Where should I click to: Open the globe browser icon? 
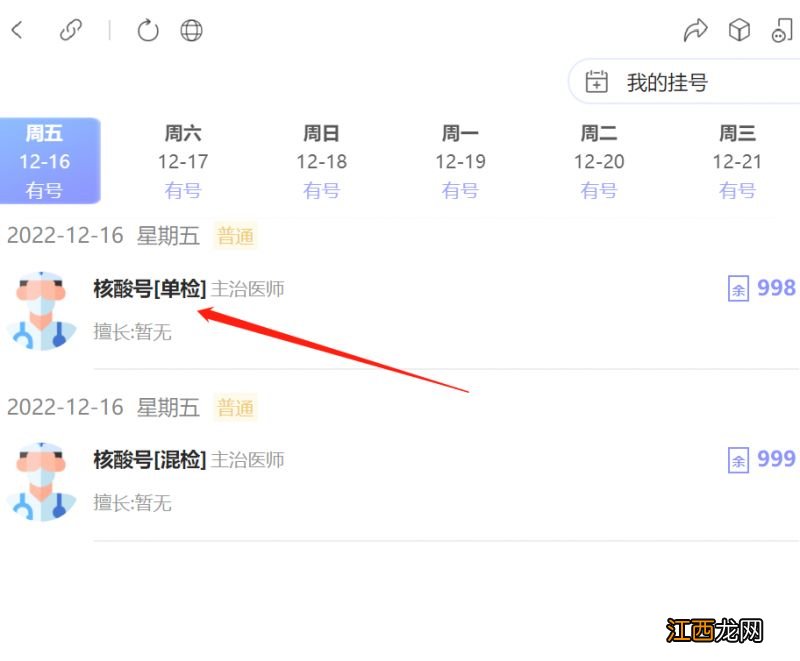click(x=190, y=30)
